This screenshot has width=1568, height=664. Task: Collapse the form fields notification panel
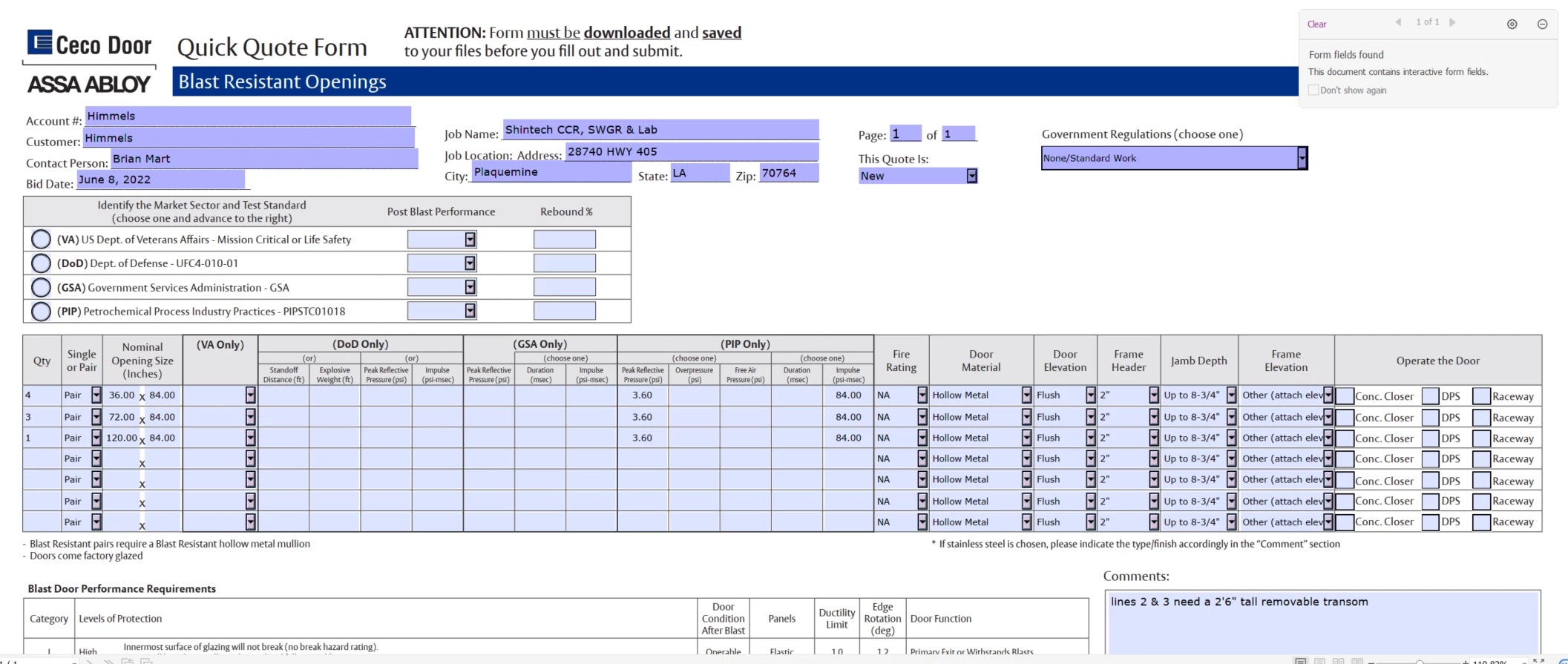point(1542,24)
